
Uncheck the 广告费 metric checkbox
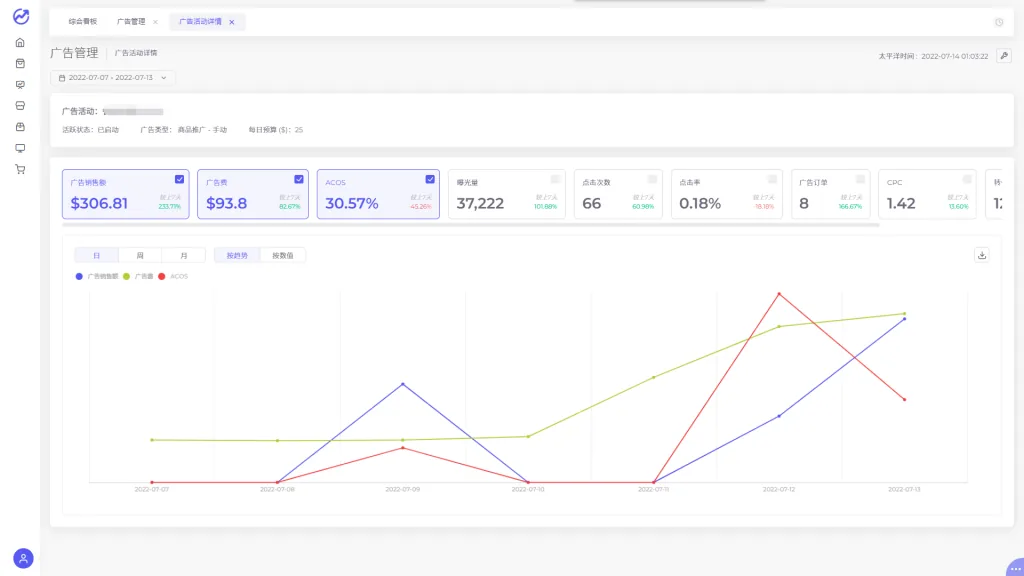[x=298, y=179]
